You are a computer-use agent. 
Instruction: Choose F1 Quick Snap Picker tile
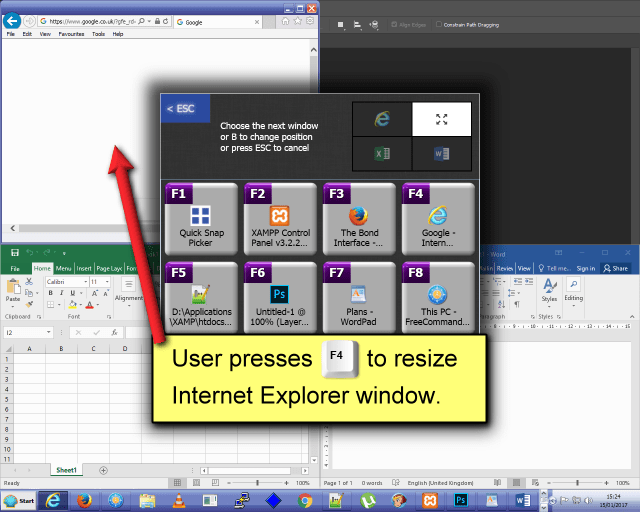coord(201,218)
